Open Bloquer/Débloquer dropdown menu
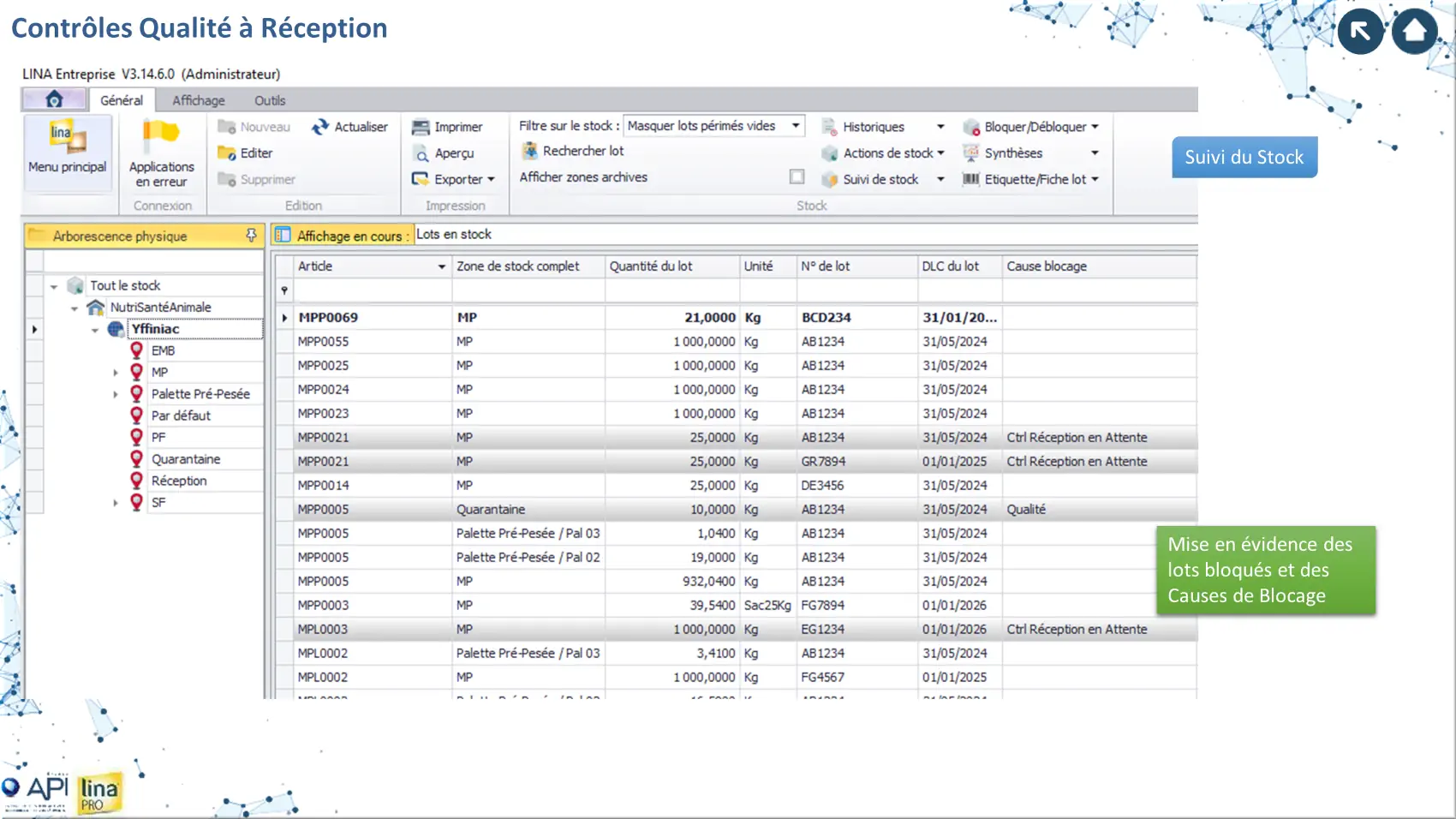This screenshot has height=819, width=1456. click(1095, 127)
